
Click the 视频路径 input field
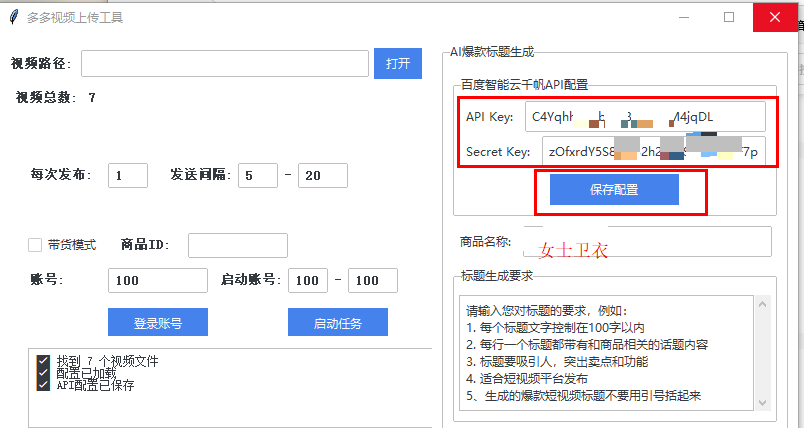coord(225,64)
